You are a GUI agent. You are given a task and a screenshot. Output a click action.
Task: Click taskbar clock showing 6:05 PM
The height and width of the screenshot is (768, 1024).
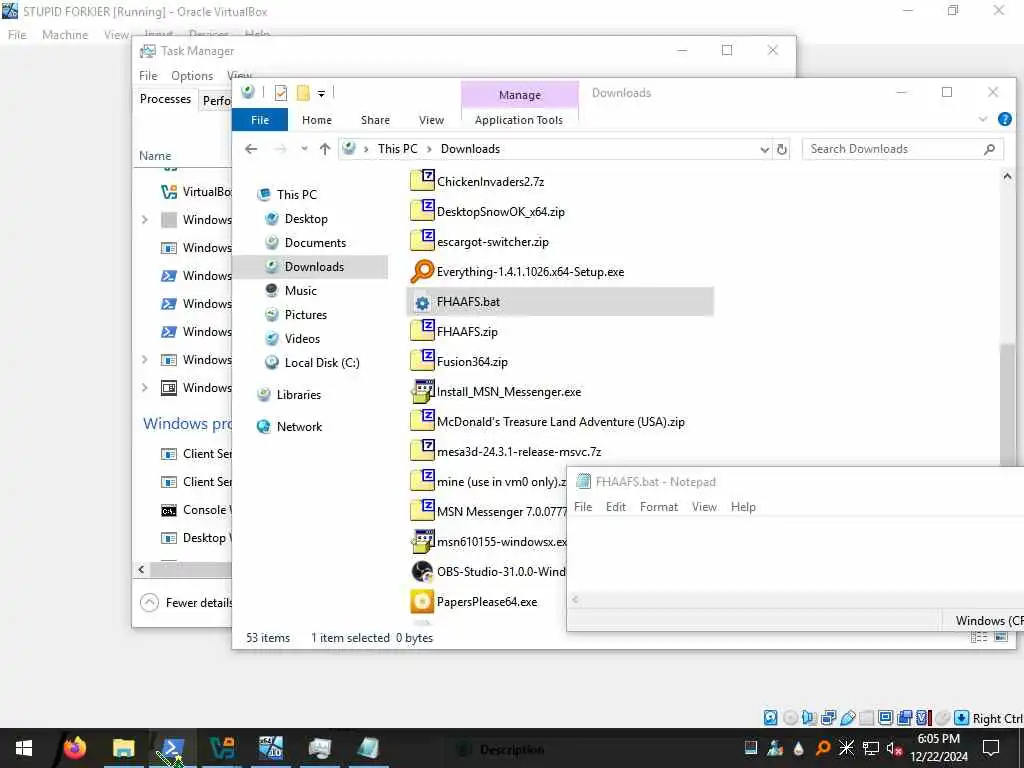(938, 748)
